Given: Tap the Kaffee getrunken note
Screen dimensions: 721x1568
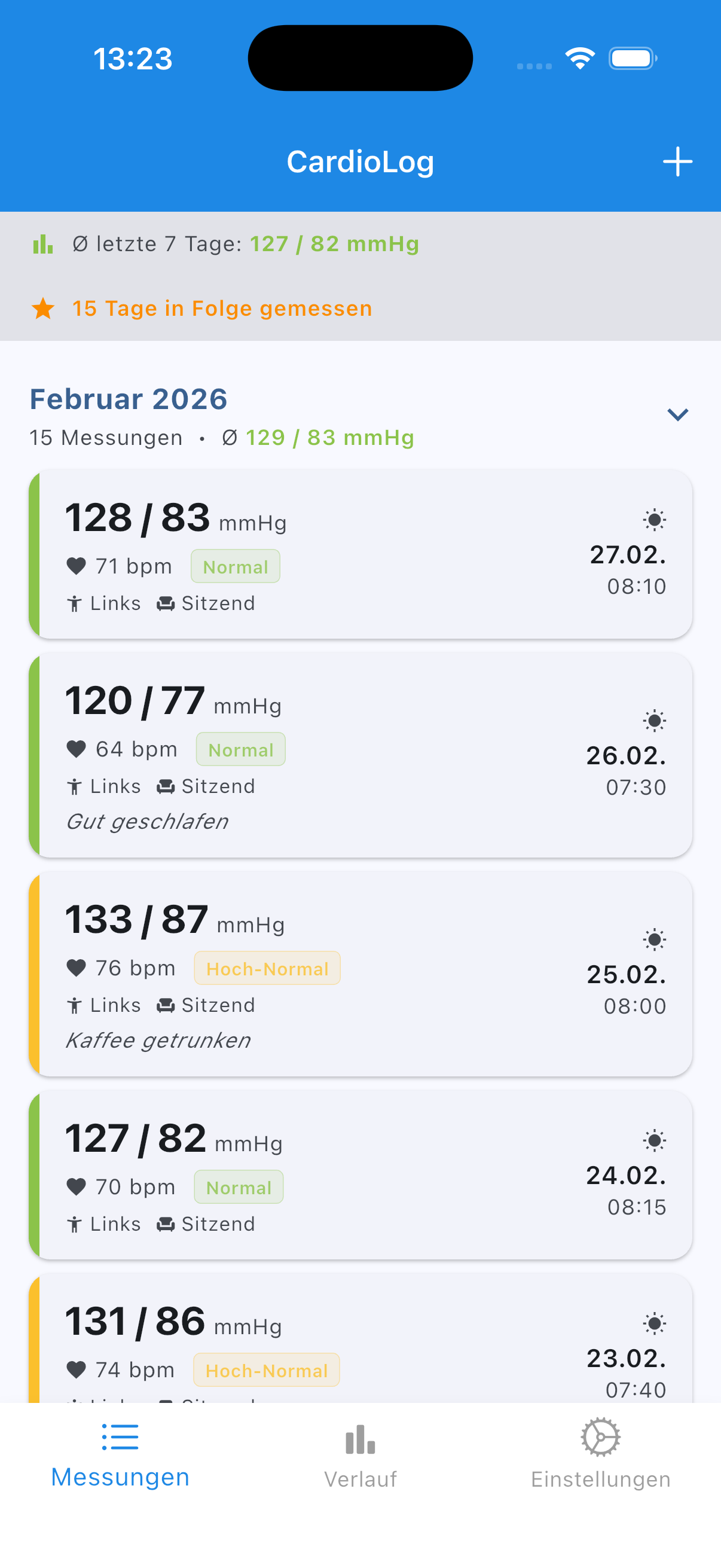Looking at the screenshot, I should [x=158, y=1041].
